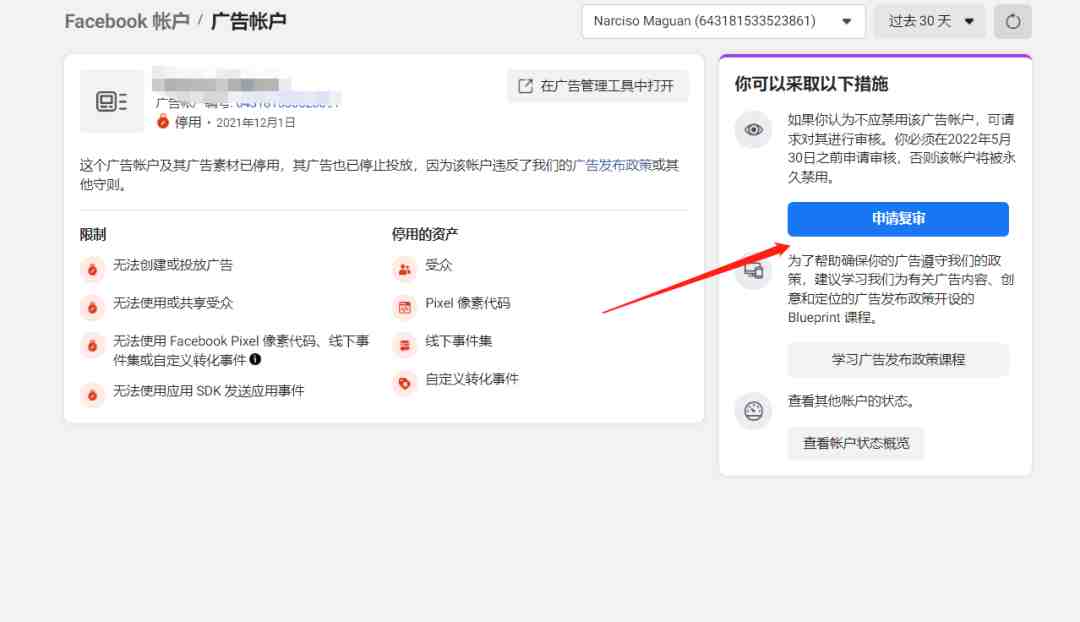Image resolution: width=1080 pixels, height=622 pixels.
Task: Click the Pixel 像素代码 icon
Action: click(x=404, y=307)
